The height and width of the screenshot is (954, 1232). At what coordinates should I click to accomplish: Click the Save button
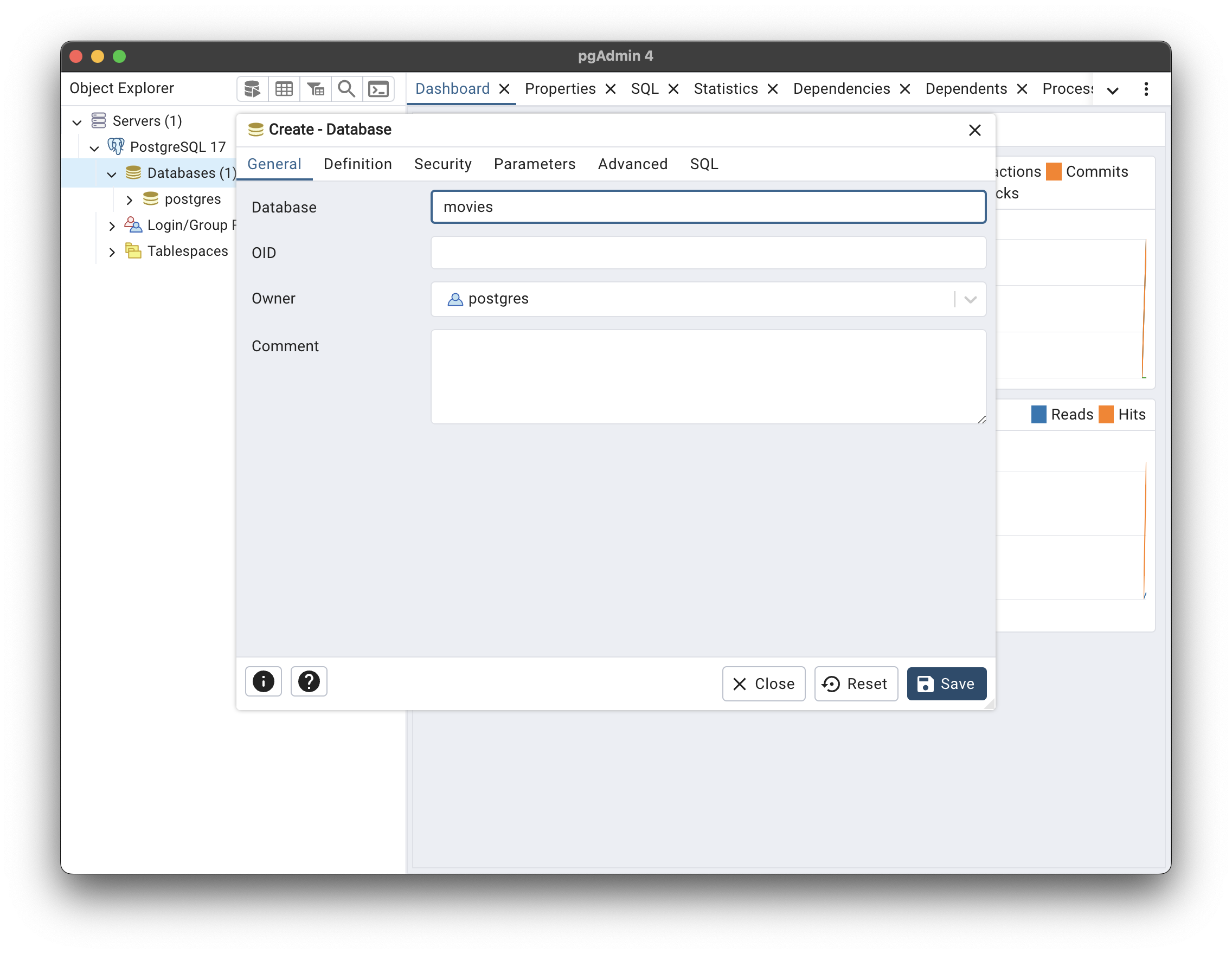(x=946, y=684)
